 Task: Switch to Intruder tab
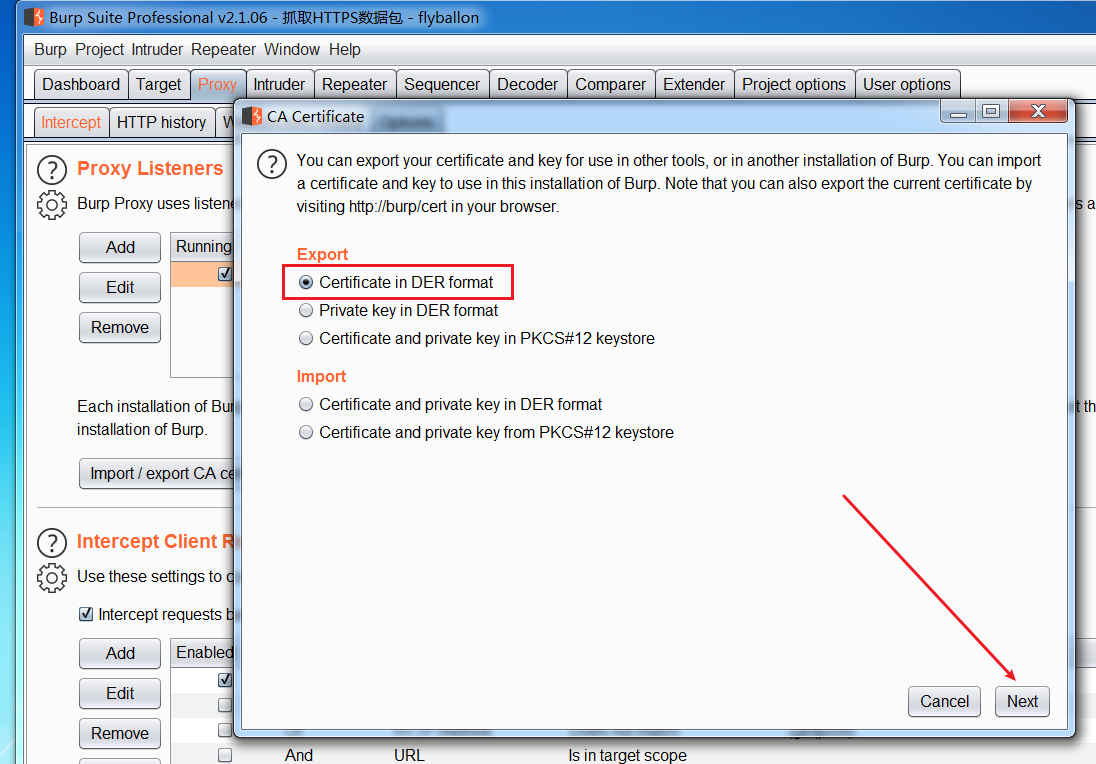[x=279, y=85]
